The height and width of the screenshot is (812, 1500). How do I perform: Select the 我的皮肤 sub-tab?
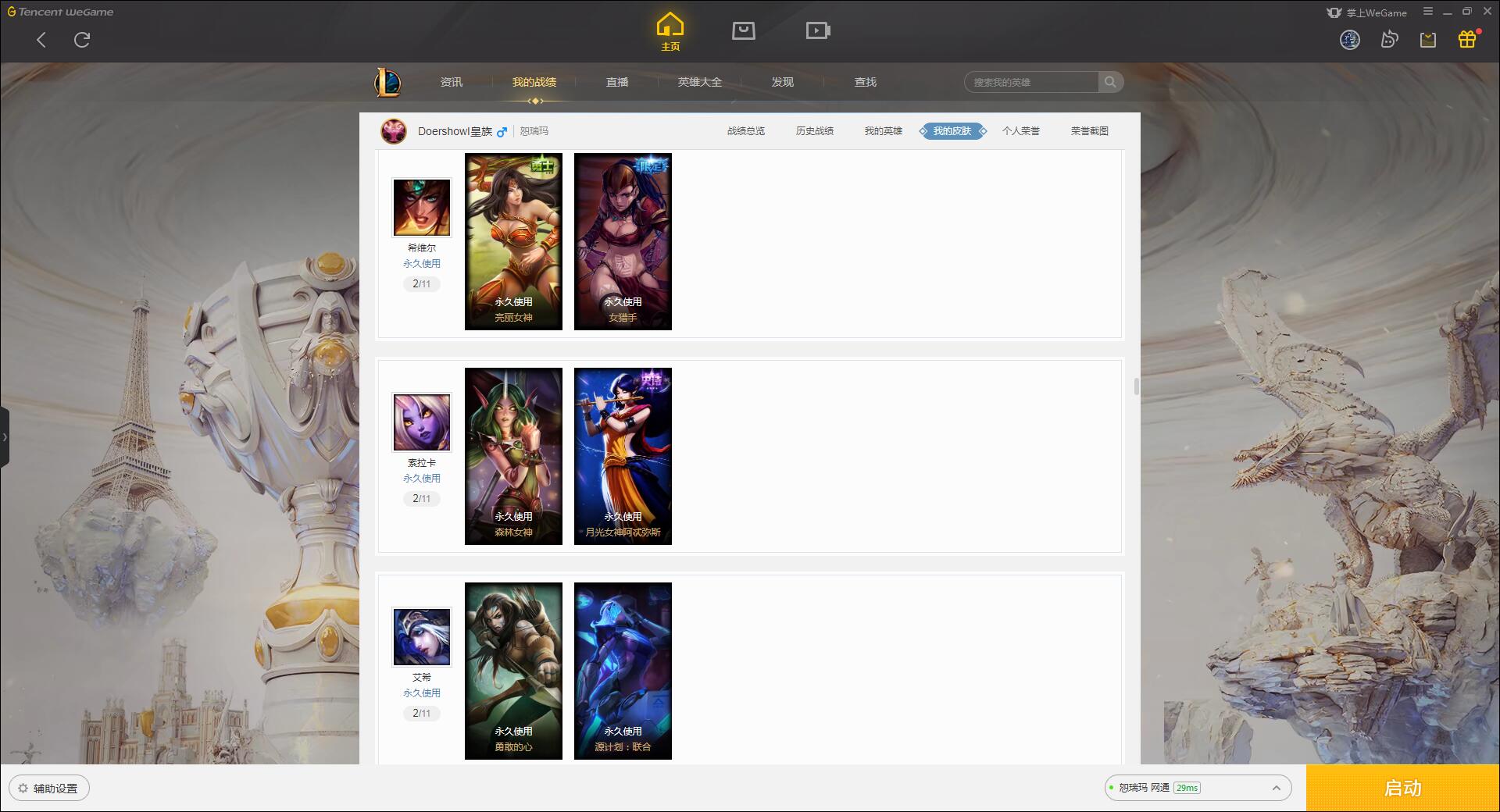(x=952, y=131)
